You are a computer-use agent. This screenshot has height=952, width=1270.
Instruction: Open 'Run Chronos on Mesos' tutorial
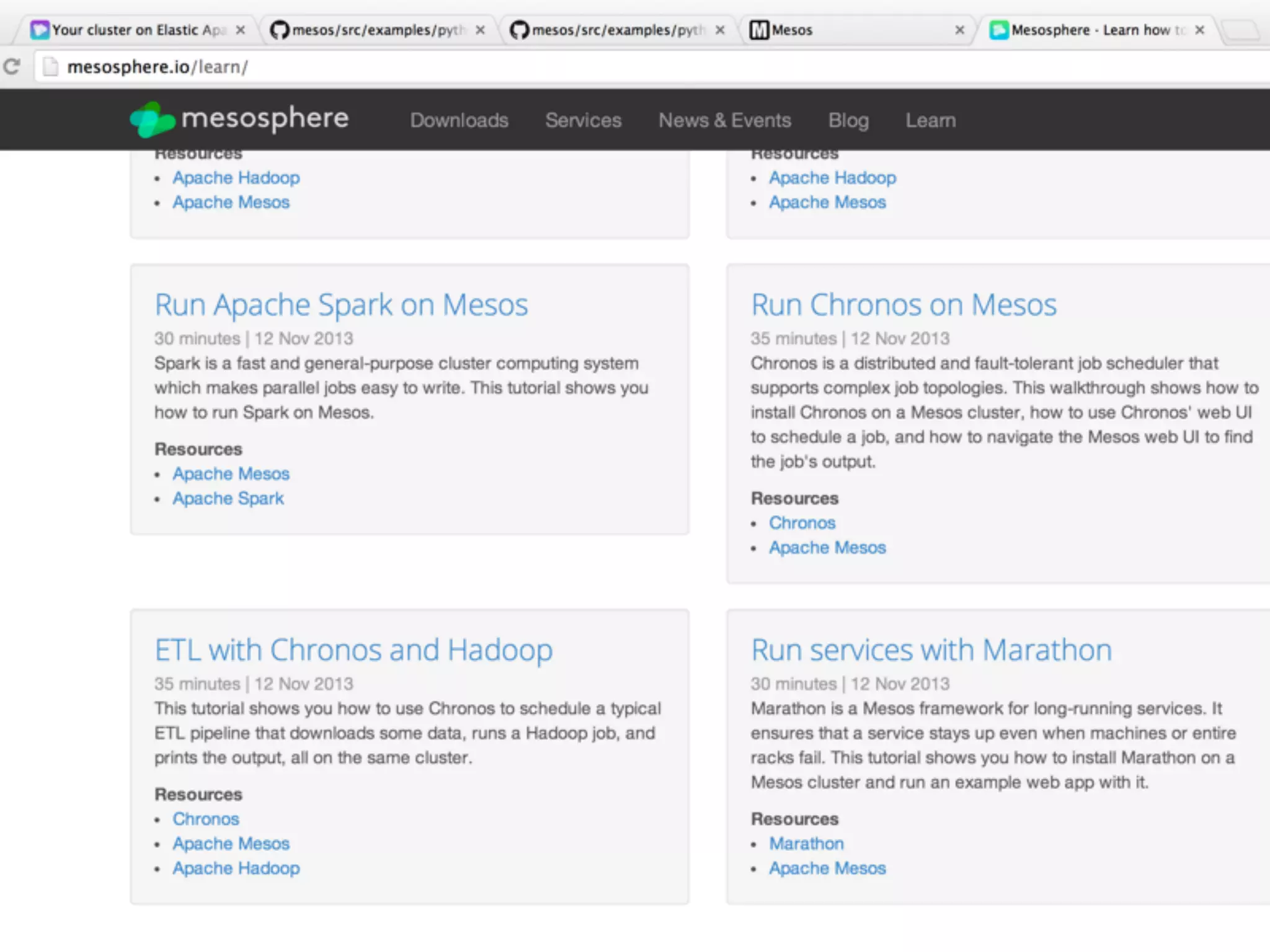[904, 305]
